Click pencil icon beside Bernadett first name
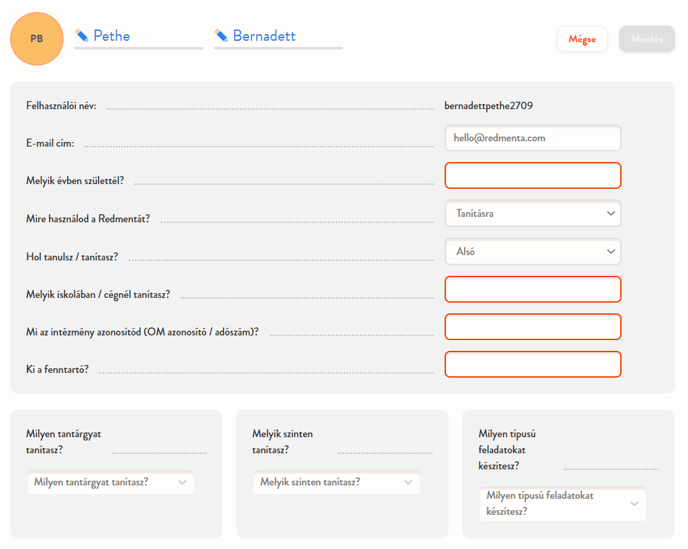 click(x=221, y=36)
